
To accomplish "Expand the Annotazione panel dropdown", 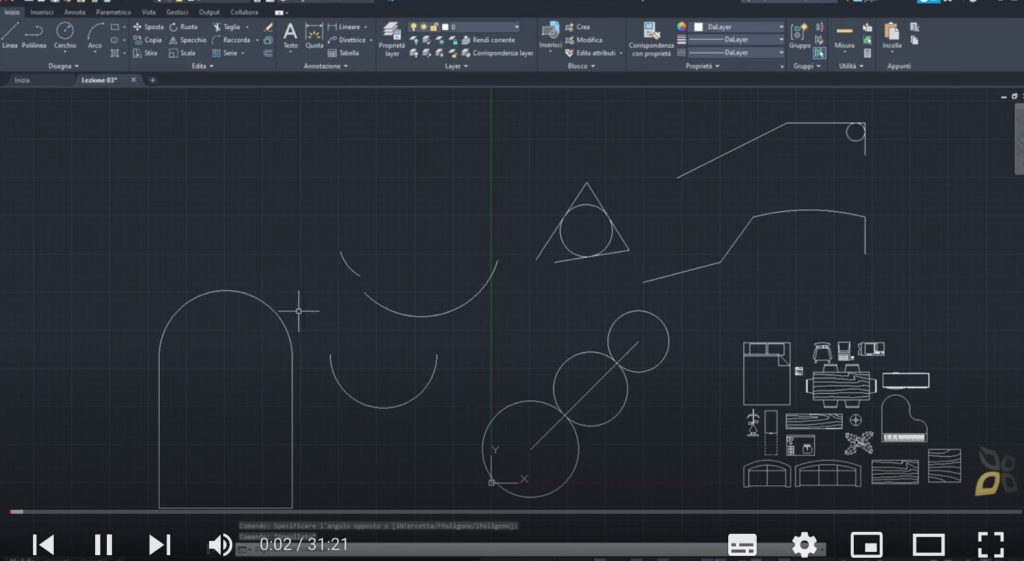I will pos(325,66).
